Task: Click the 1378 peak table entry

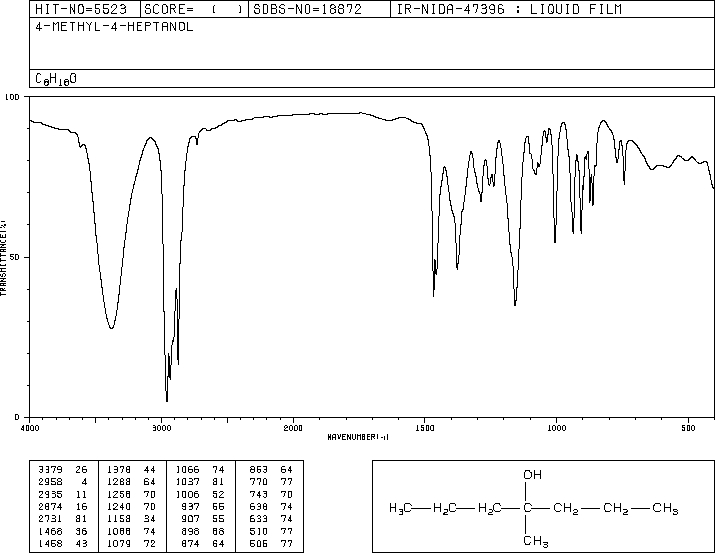Action: pos(131,470)
